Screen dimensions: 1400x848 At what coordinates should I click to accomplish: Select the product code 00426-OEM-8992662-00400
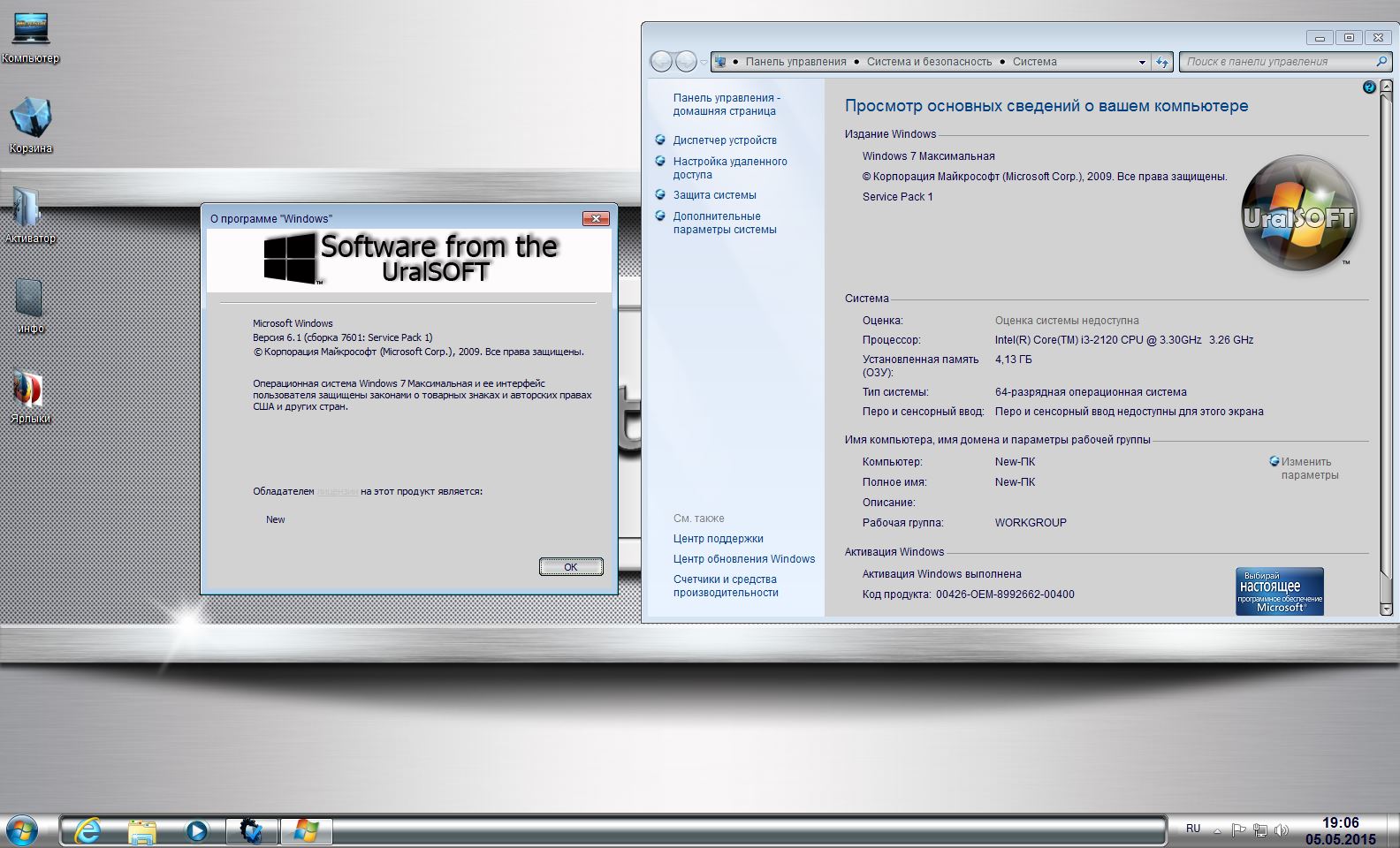point(1005,594)
